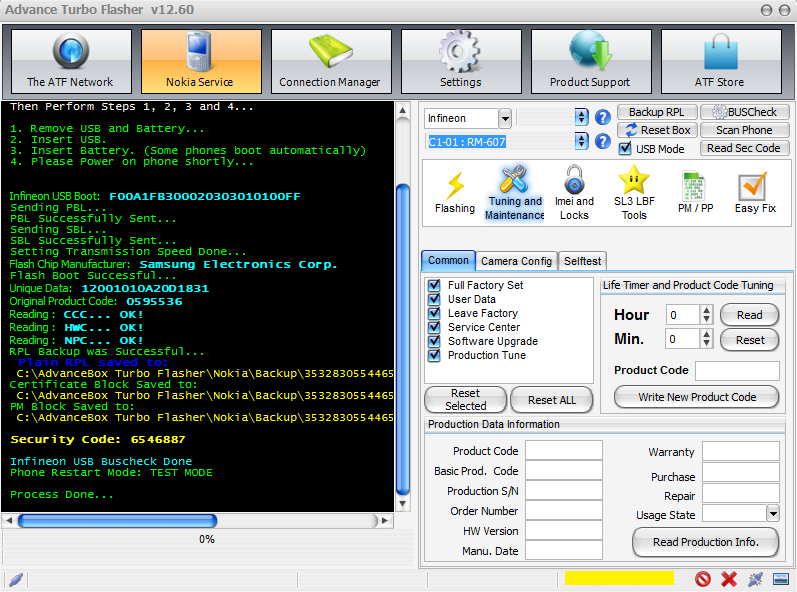Click the Reset Selected button
797x592 pixels.
[466, 399]
